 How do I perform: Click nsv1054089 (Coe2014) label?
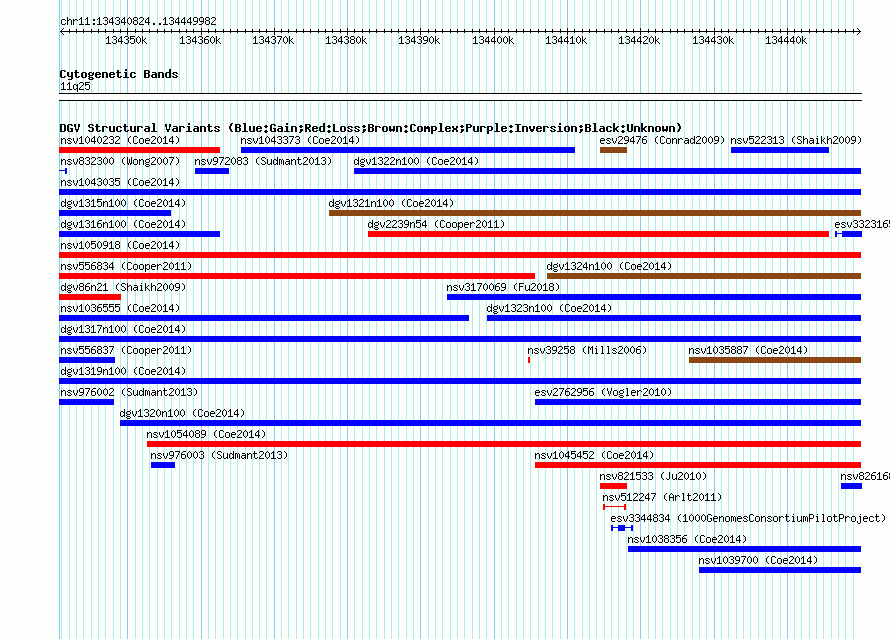click(x=206, y=434)
